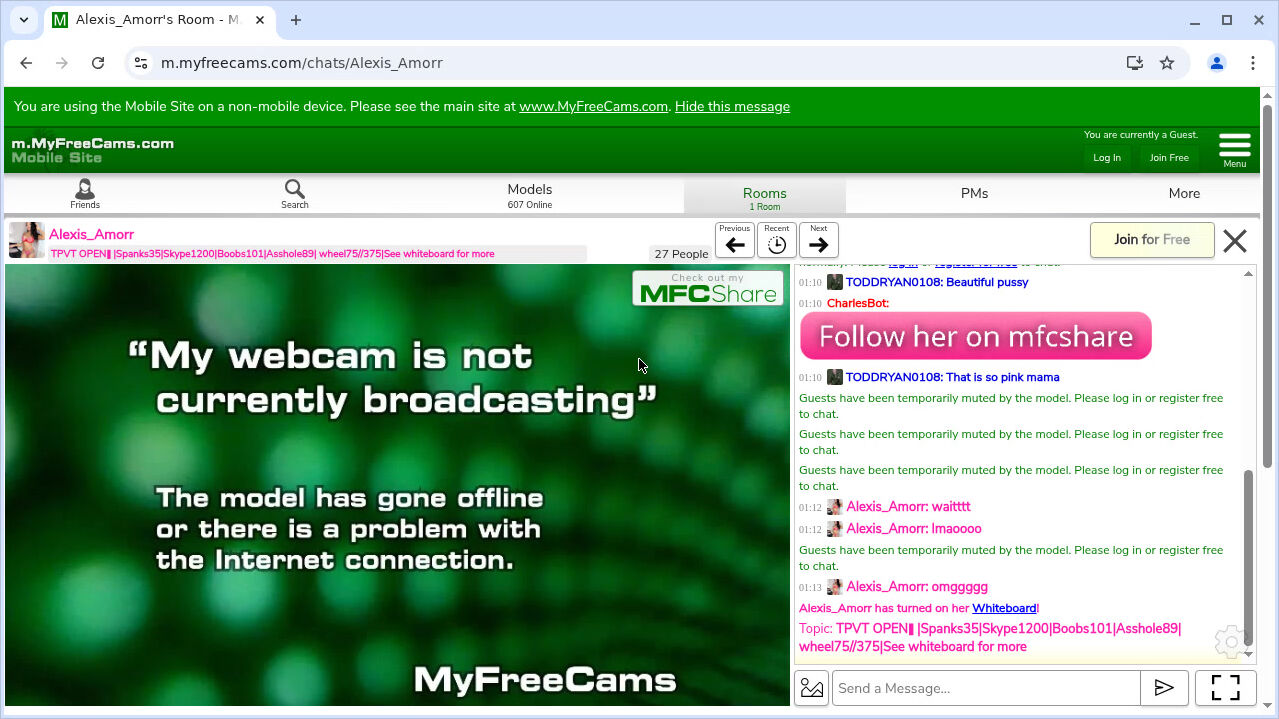Click the send message arrow icon

pos(1164,688)
